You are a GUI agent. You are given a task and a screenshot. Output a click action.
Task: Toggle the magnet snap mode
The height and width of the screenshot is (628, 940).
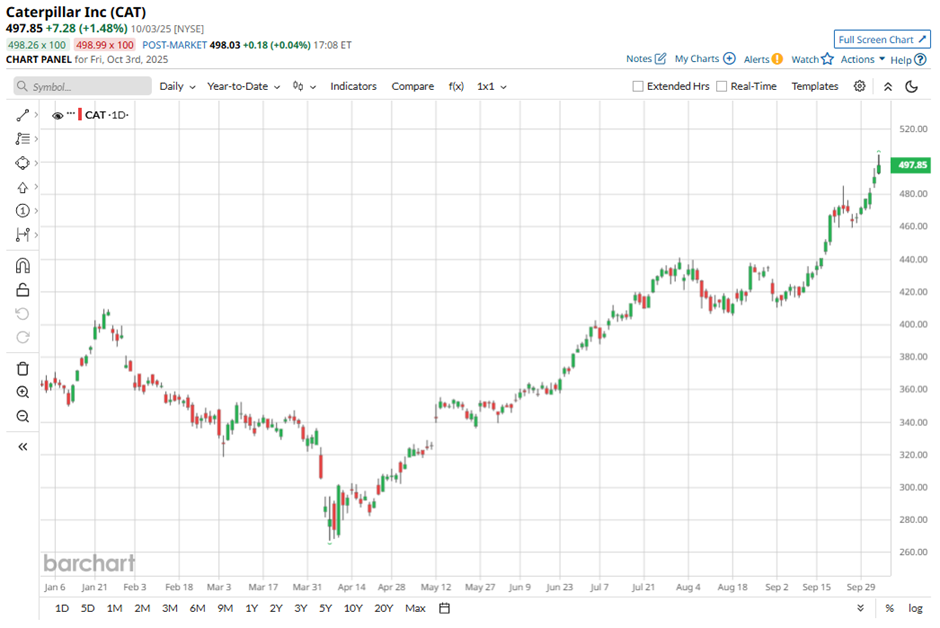pyautogui.click(x=23, y=265)
